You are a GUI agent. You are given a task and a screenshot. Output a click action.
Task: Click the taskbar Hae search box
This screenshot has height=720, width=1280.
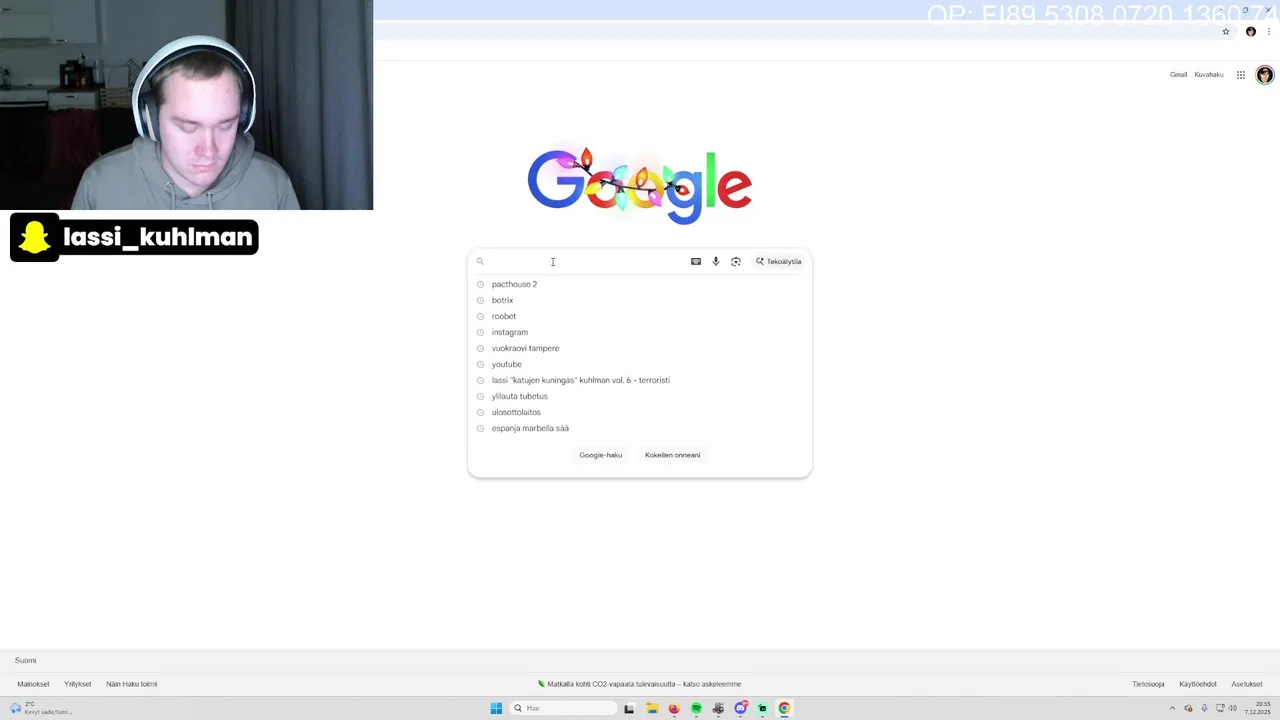(563, 708)
